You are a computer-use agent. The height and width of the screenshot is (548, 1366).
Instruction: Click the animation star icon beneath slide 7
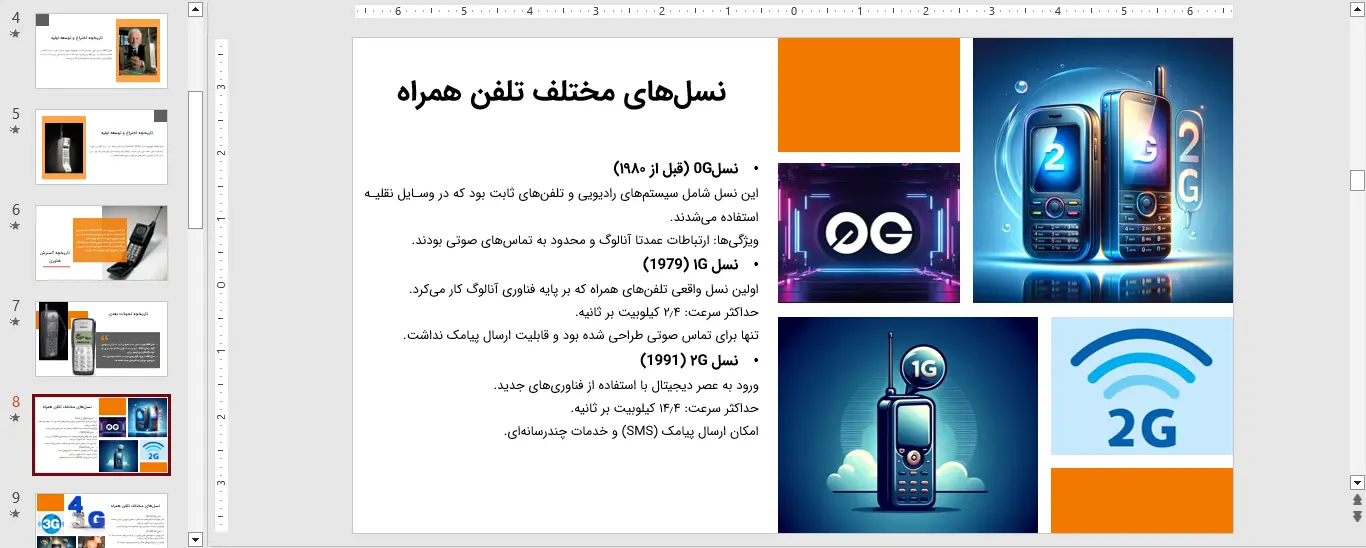14,322
